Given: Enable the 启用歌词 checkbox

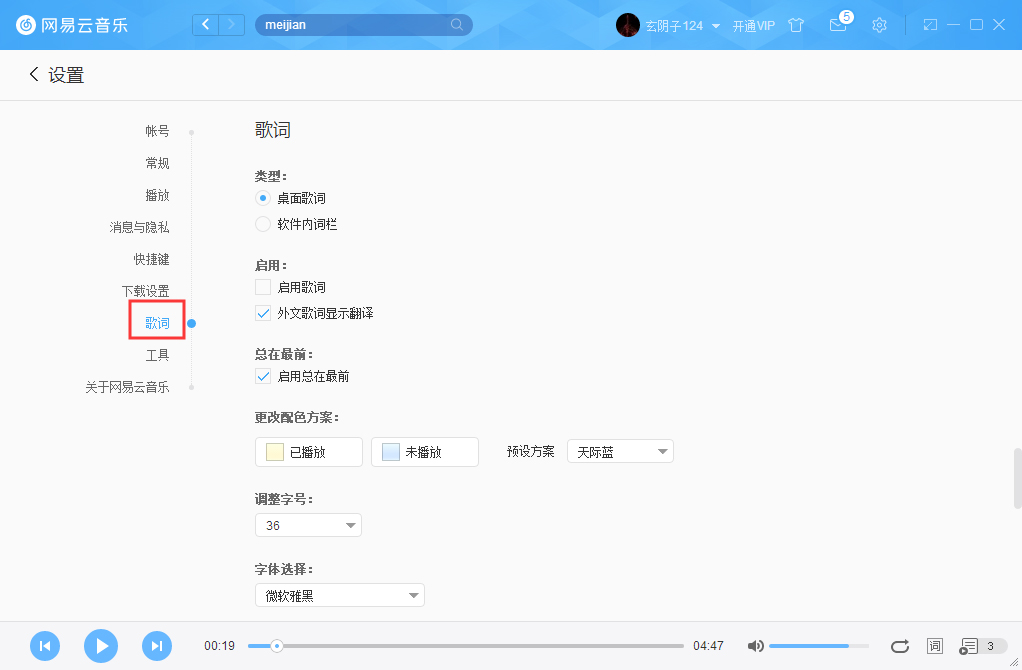Looking at the screenshot, I should click(262, 287).
